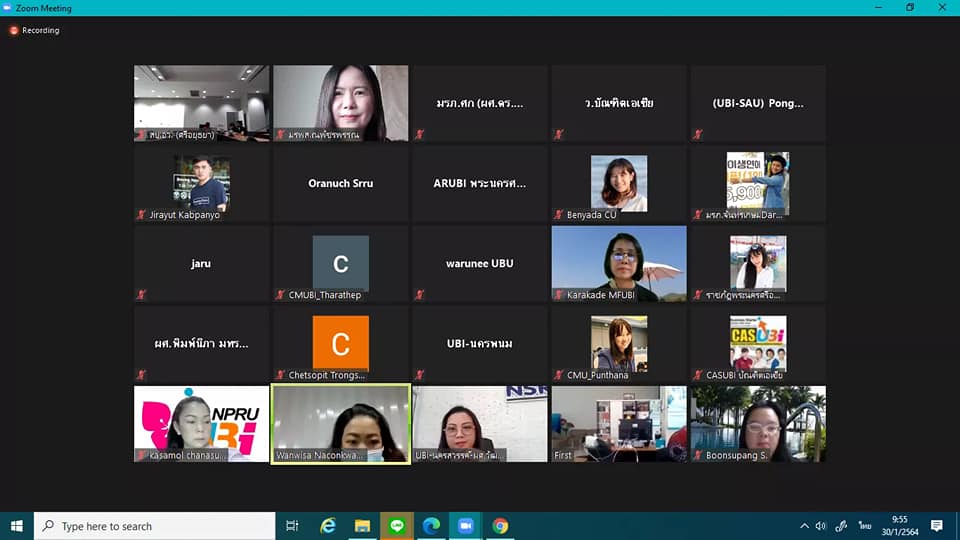Viewport: 960px width, 540px height.
Task: Click the speaker volume icon in the tray
Action: [x=821, y=526]
